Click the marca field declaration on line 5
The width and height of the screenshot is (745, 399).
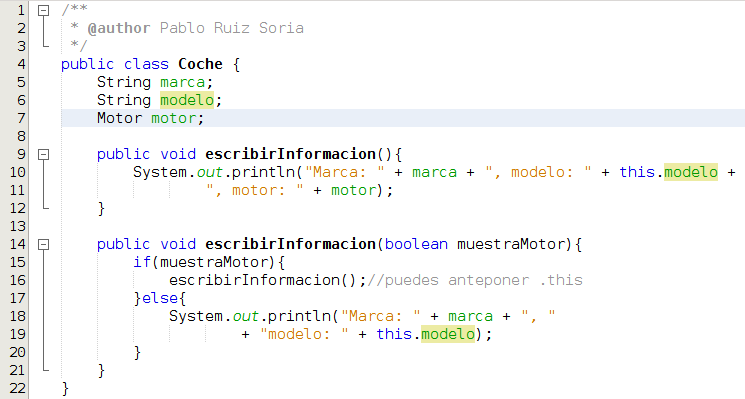click(x=182, y=82)
